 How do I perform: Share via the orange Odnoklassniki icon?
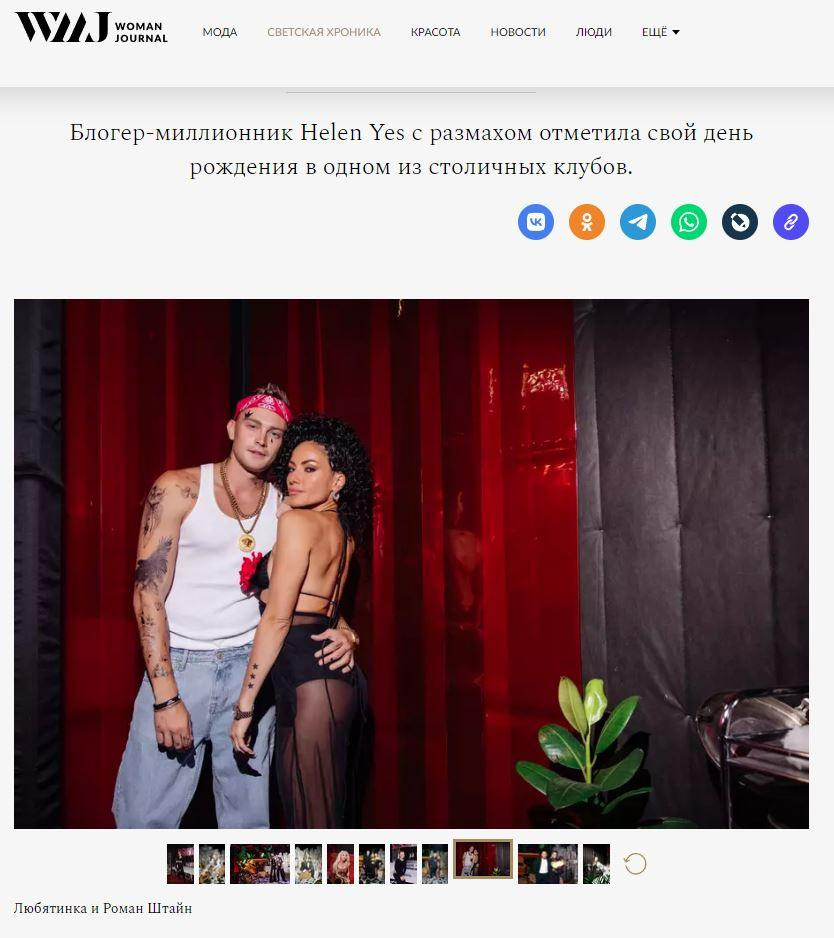tap(586, 222)
